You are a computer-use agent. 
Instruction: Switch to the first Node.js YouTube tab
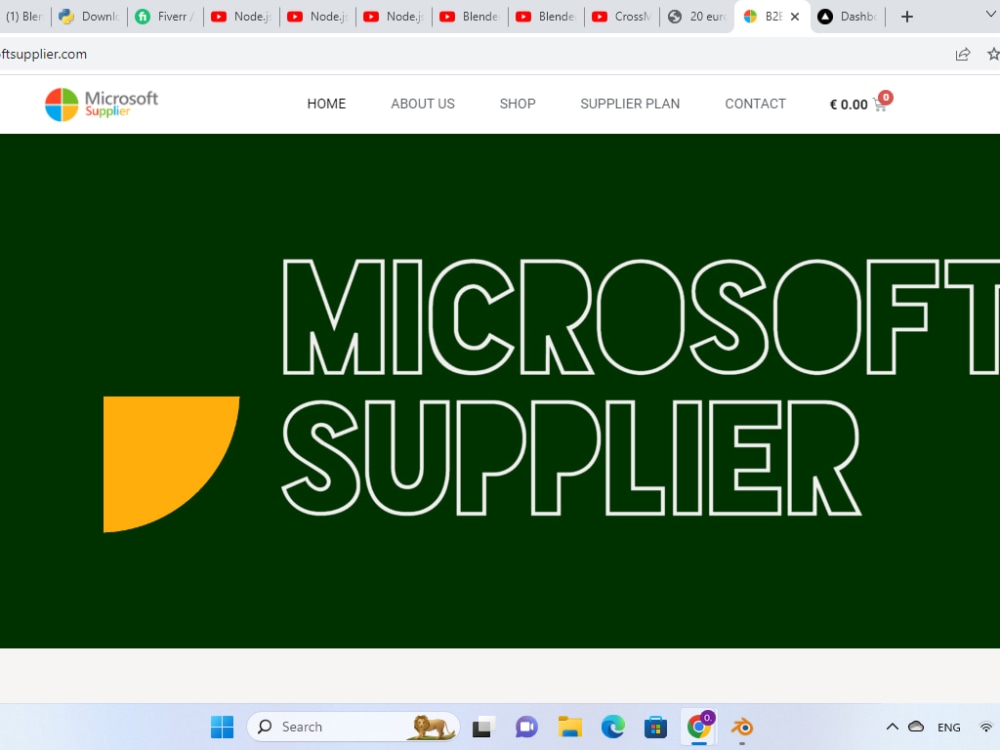[x=241, y=17]
